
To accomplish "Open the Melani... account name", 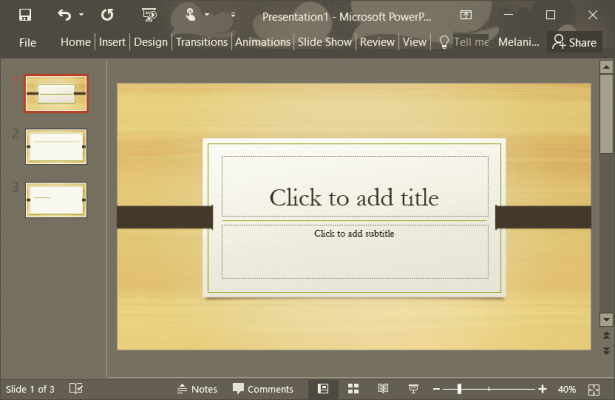I will (519, 42).
